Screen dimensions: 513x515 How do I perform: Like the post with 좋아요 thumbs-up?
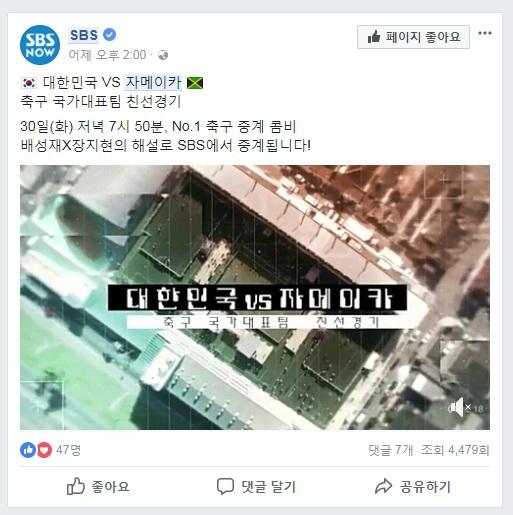point(98,486)
